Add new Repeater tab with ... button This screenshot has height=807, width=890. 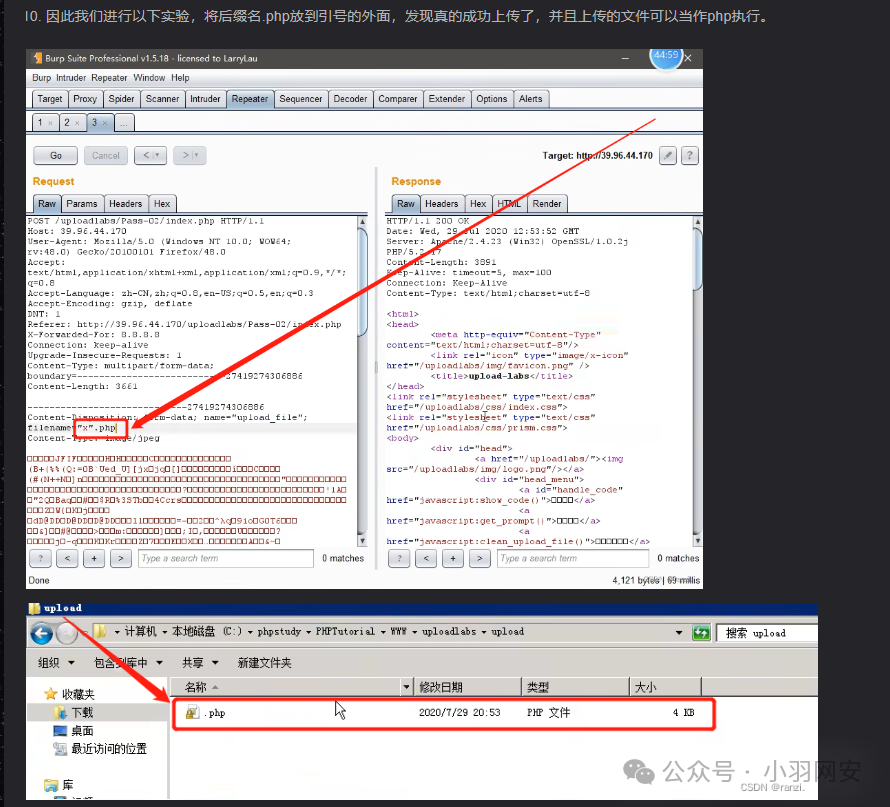click(124, 123)
